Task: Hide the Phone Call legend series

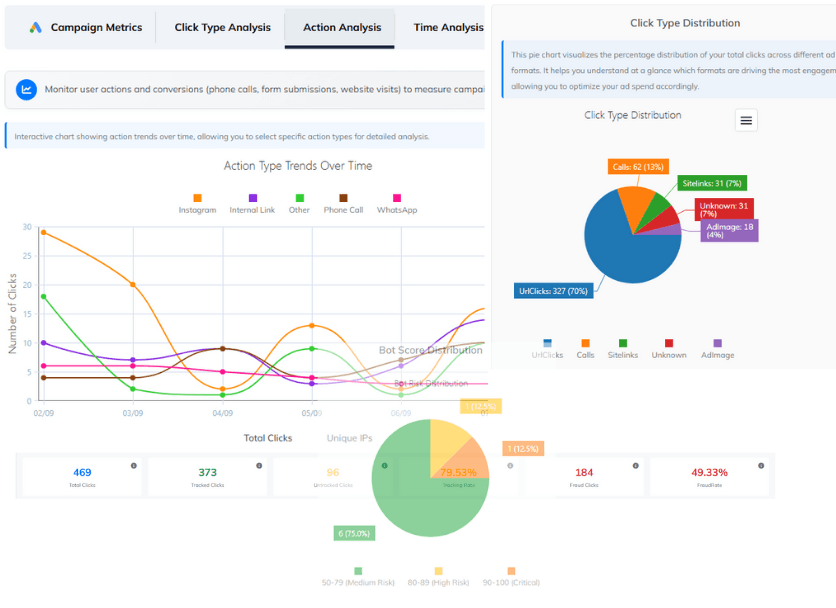Action: point(343,204)
